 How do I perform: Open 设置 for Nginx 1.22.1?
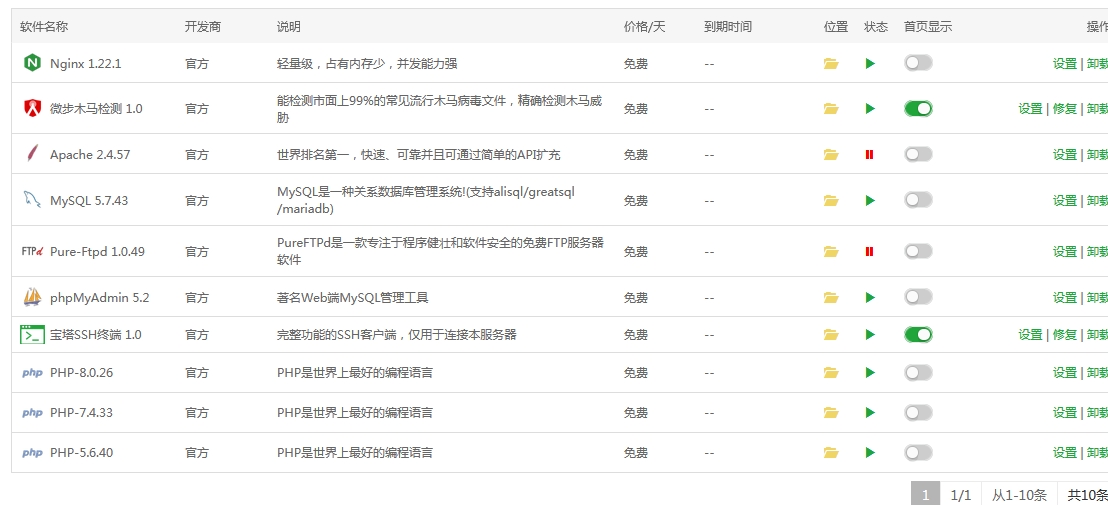(1065, 64)
